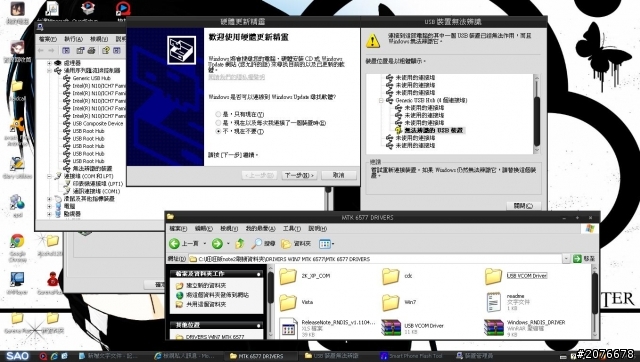Viewport: 640px width, 362px height.
Task: Click the SAO start button
Action: (x=18, y=356)
